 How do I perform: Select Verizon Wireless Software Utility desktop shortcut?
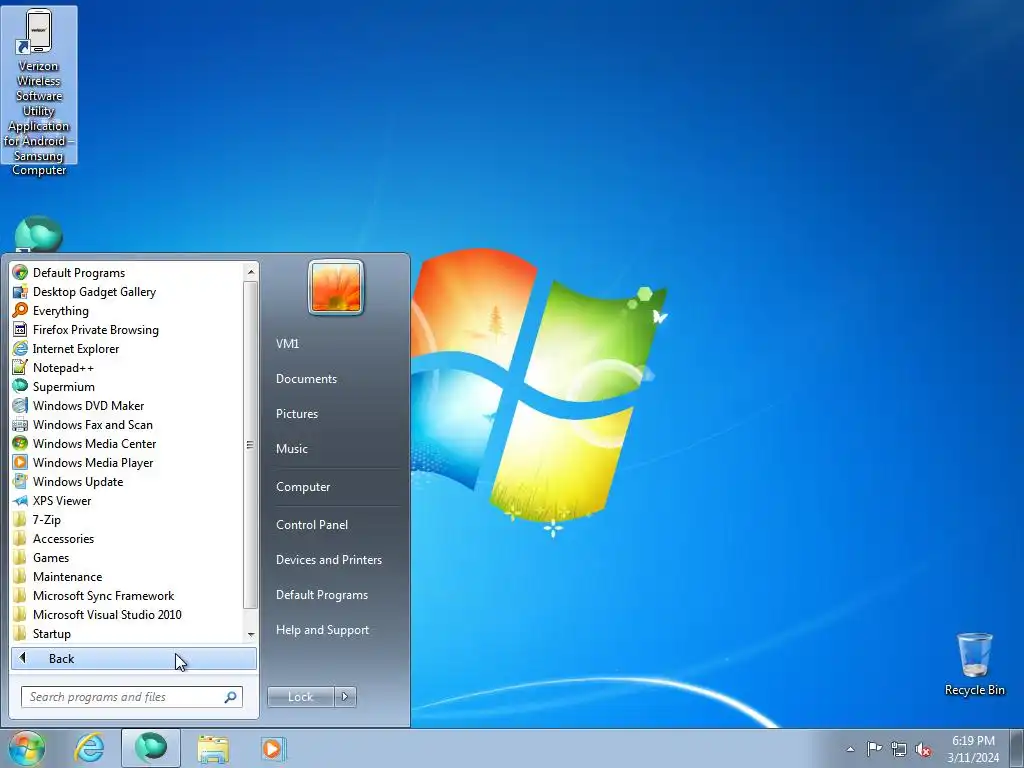39,91
